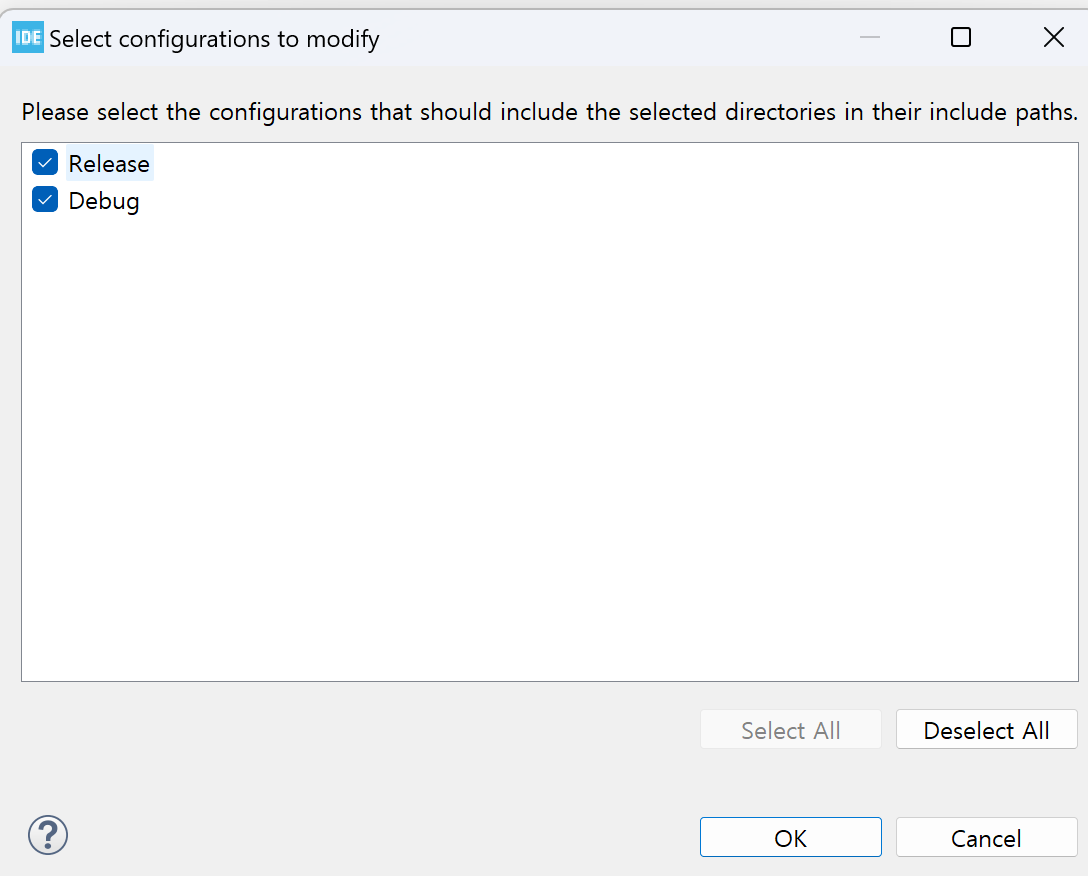Cancel the configuration dialog
Viewport: 1088px width, 876px height.
coord(986,838)
